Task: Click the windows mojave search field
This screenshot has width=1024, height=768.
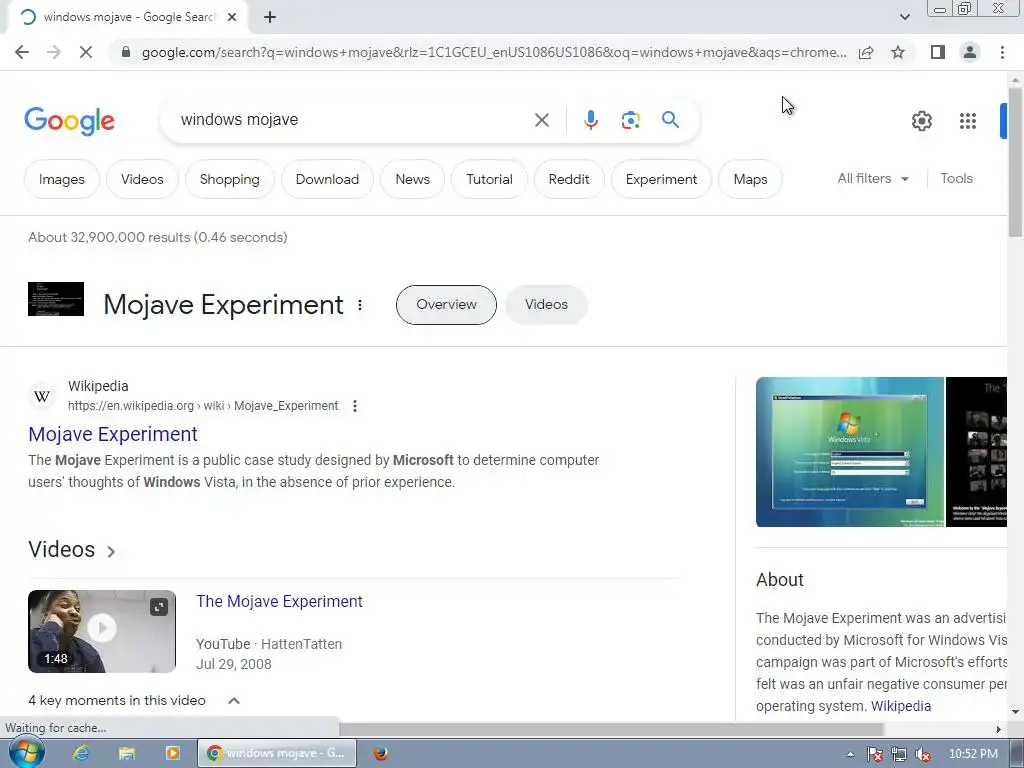Action: [x=353, y=120]
